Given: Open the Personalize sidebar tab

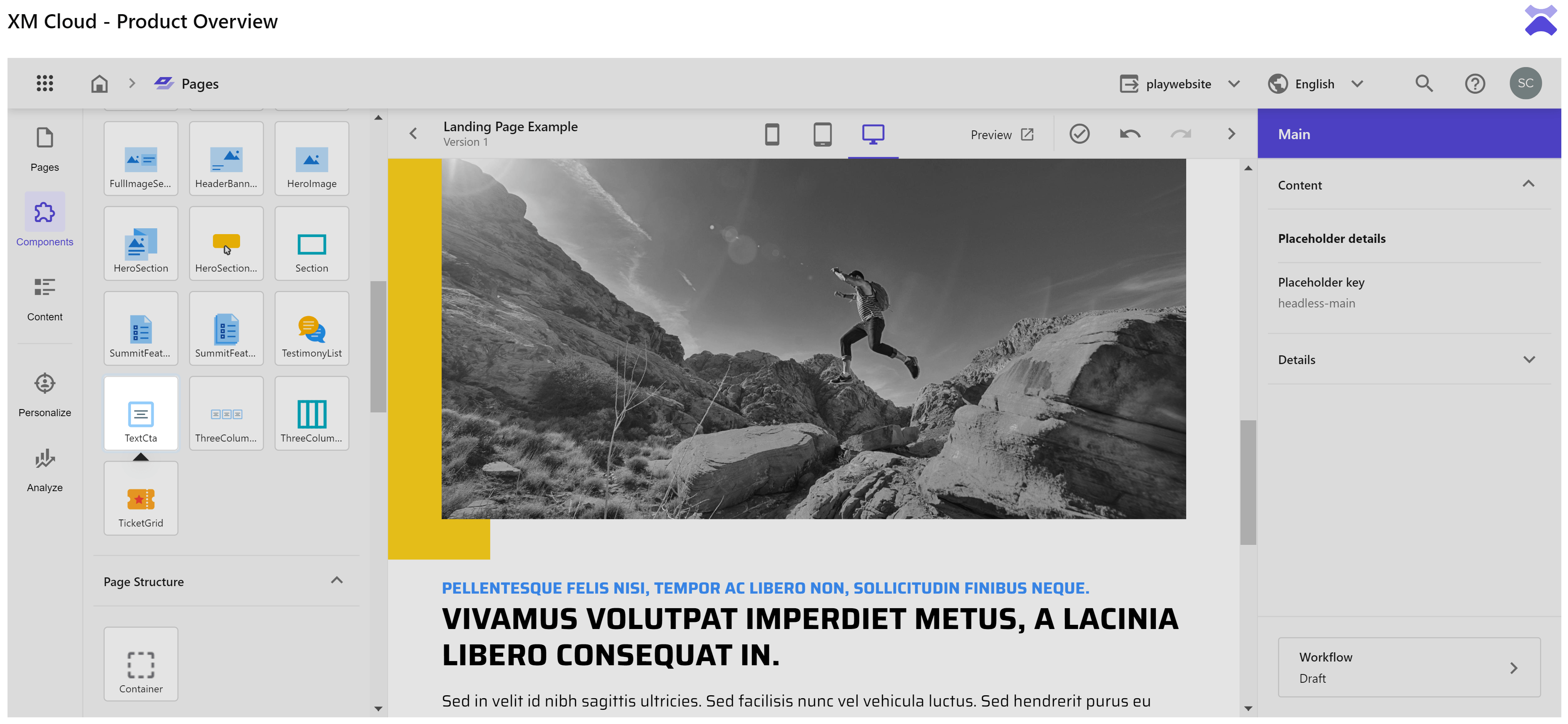Looking at the screenshot, I should coord(45,395).
